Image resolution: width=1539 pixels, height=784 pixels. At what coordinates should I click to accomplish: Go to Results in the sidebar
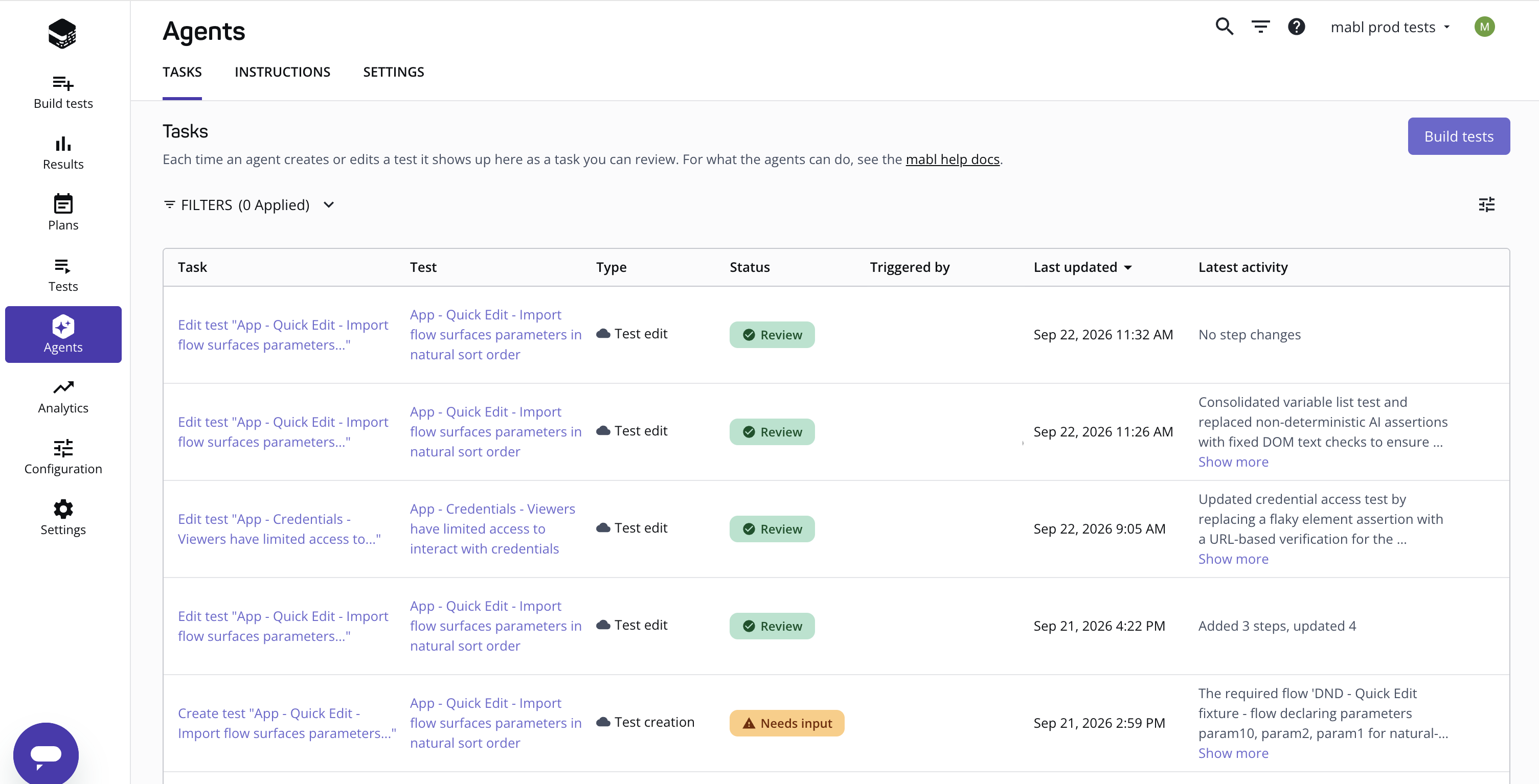[x=63, y=153]
